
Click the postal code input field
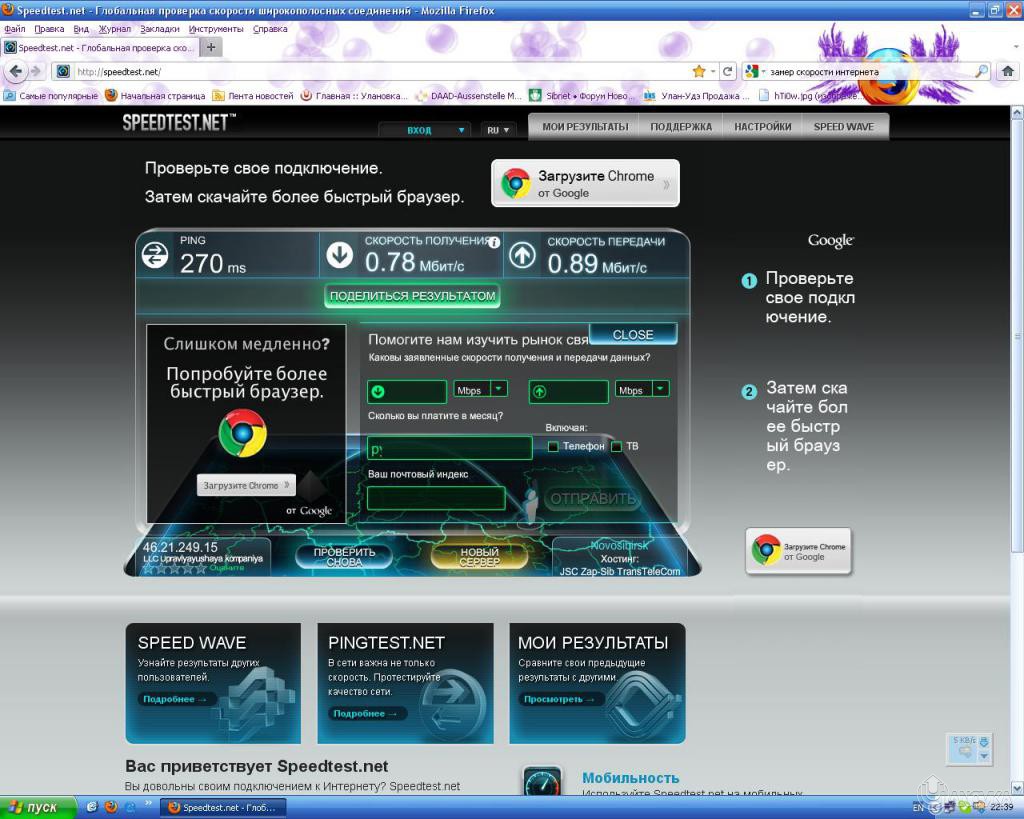click(x=435, y=498)
